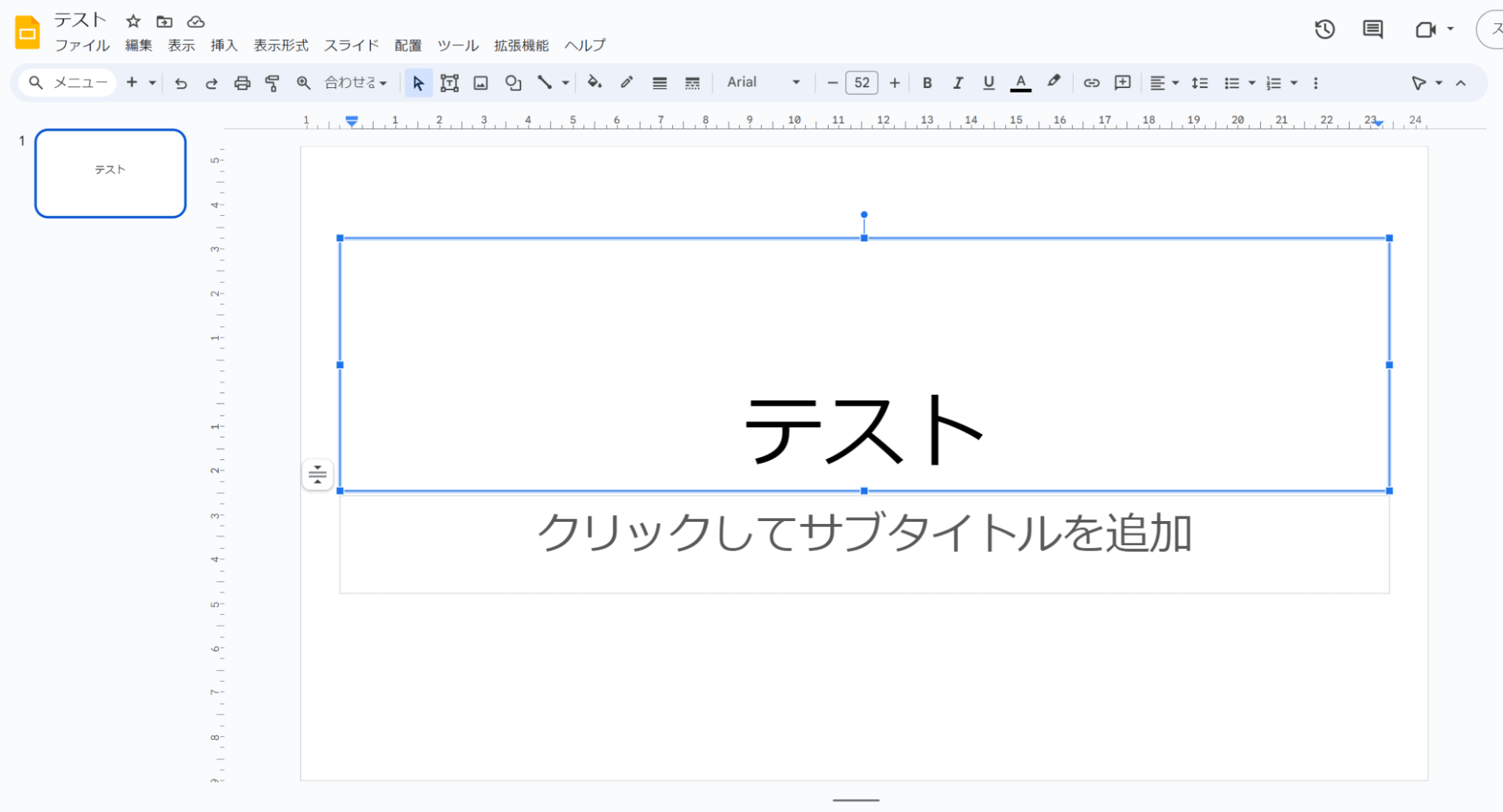Click the insert image icon
This screenshot has width=1503, height=812.
click(480, 83)
